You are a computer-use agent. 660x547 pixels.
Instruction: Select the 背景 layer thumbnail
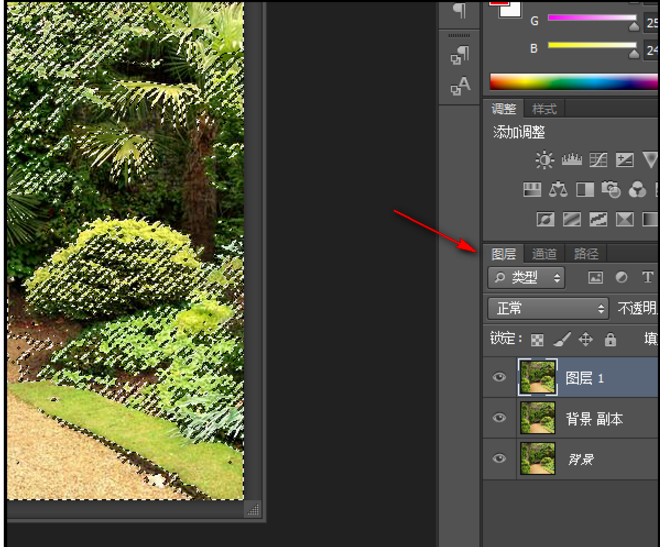coord(538,458)
